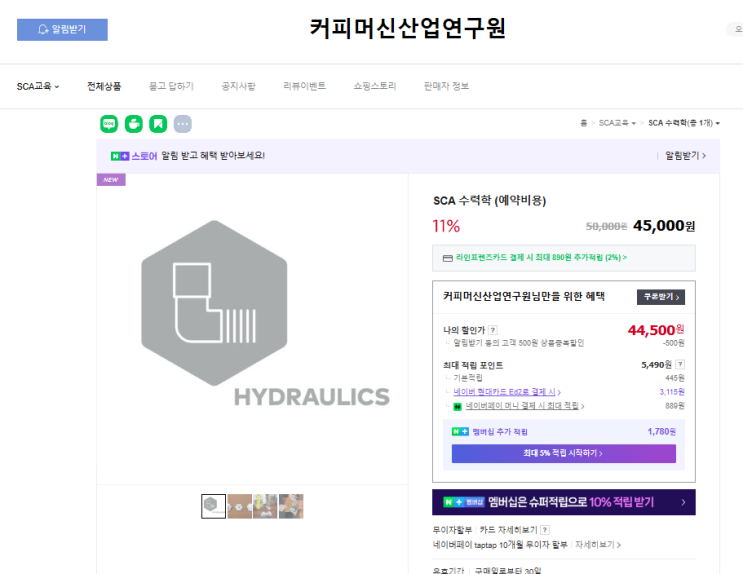This screenshot has height=574, width=743.
Task: Open the 멤버십 슈퍼적립 10% banner
Action: tap(563, 502)
